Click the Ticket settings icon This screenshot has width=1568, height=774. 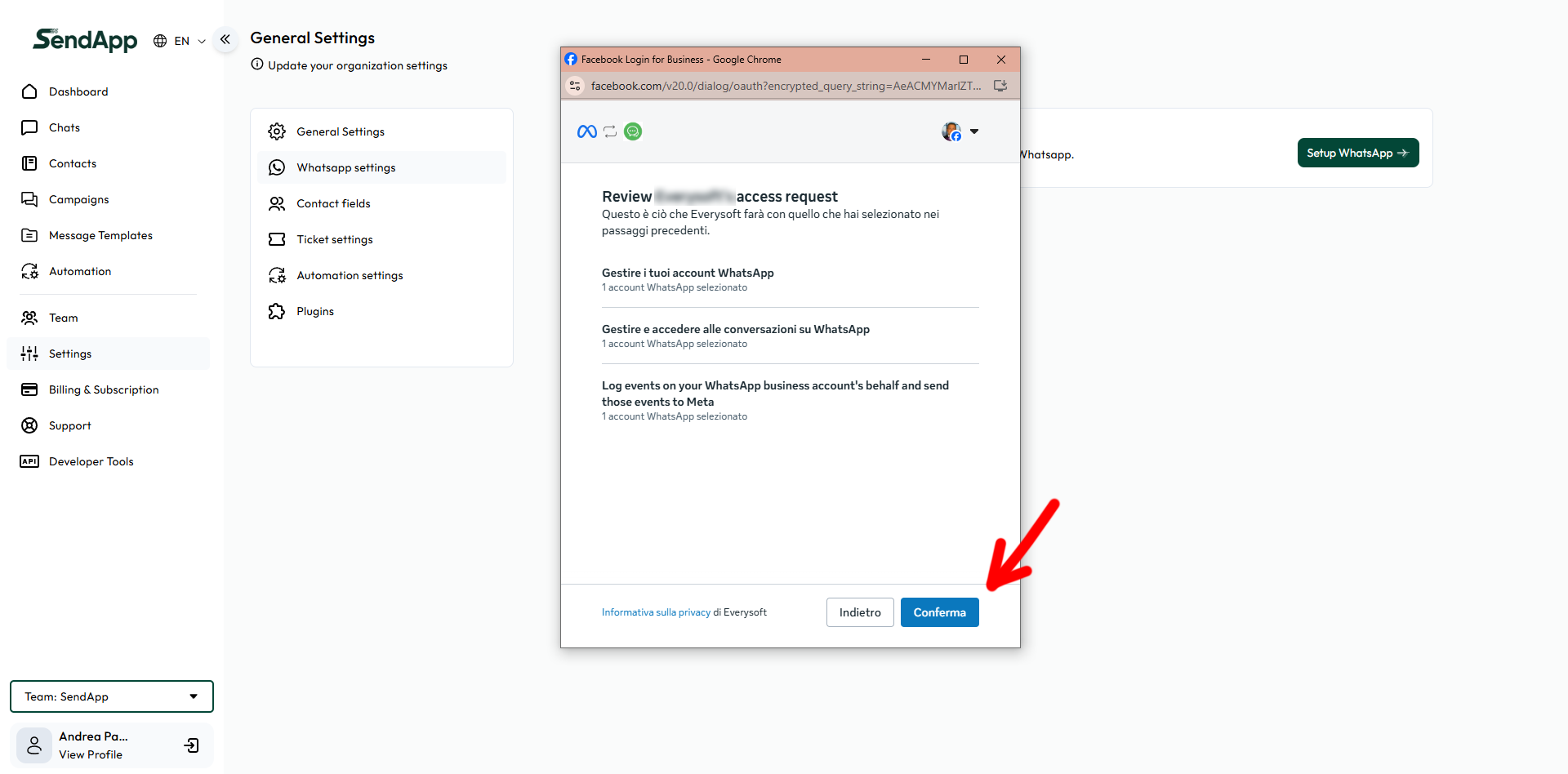pos(277,239)
